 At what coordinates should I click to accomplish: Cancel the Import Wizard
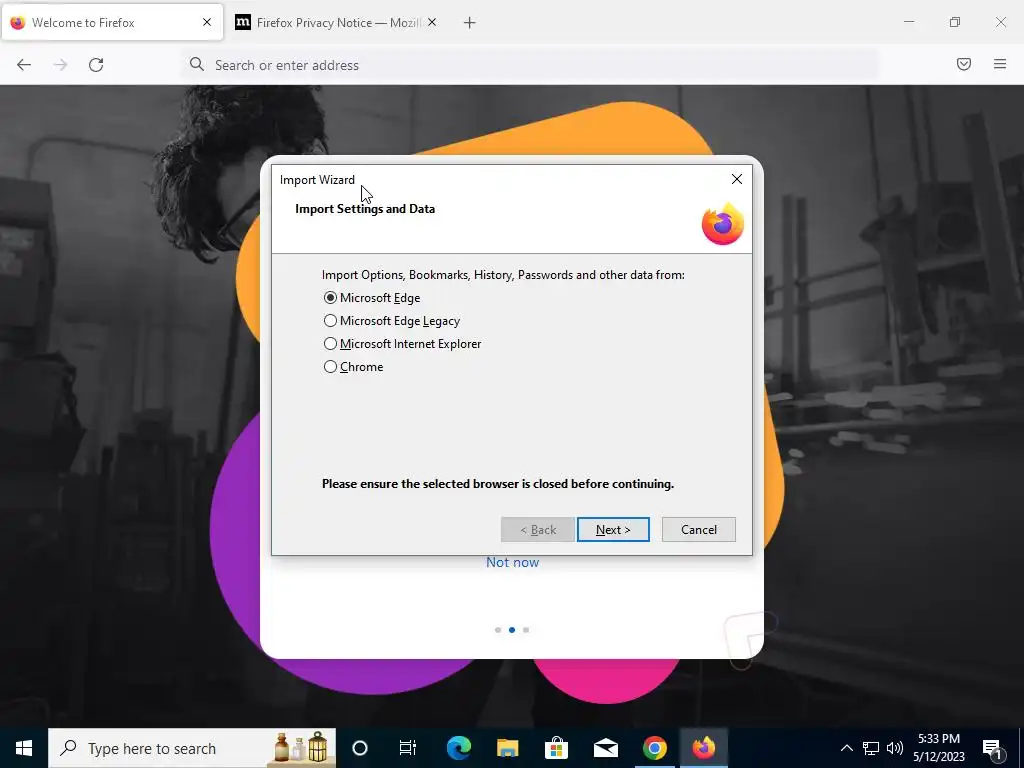[x=699, y=530]
